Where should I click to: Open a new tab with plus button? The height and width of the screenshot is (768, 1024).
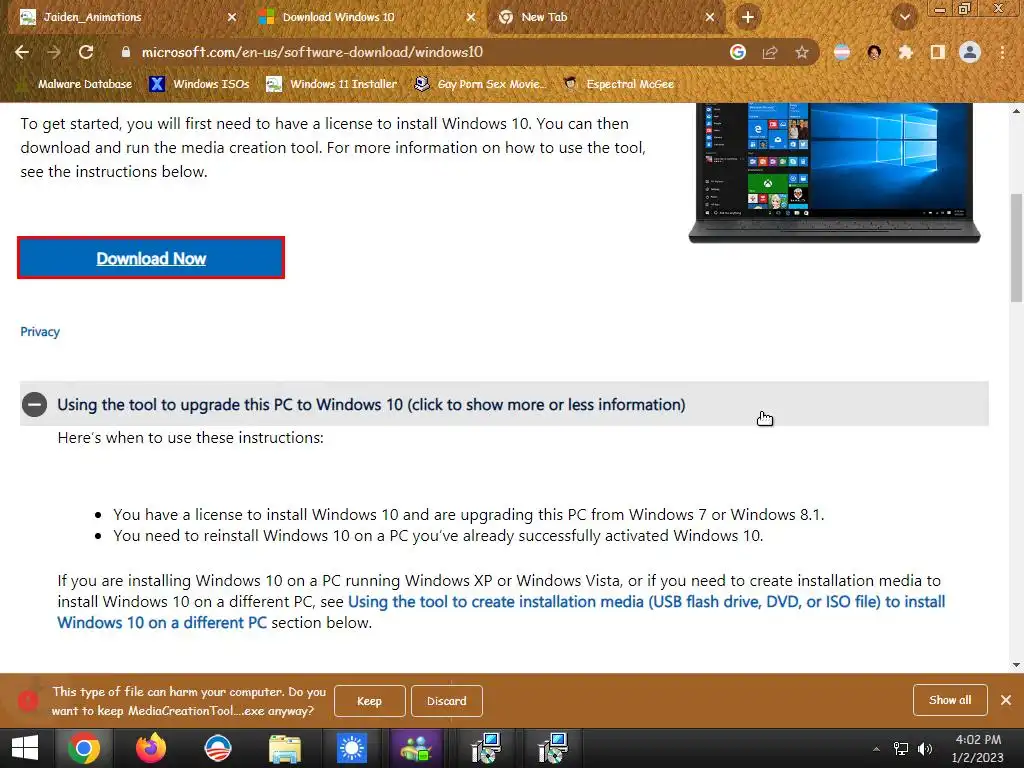click(748, 17)
